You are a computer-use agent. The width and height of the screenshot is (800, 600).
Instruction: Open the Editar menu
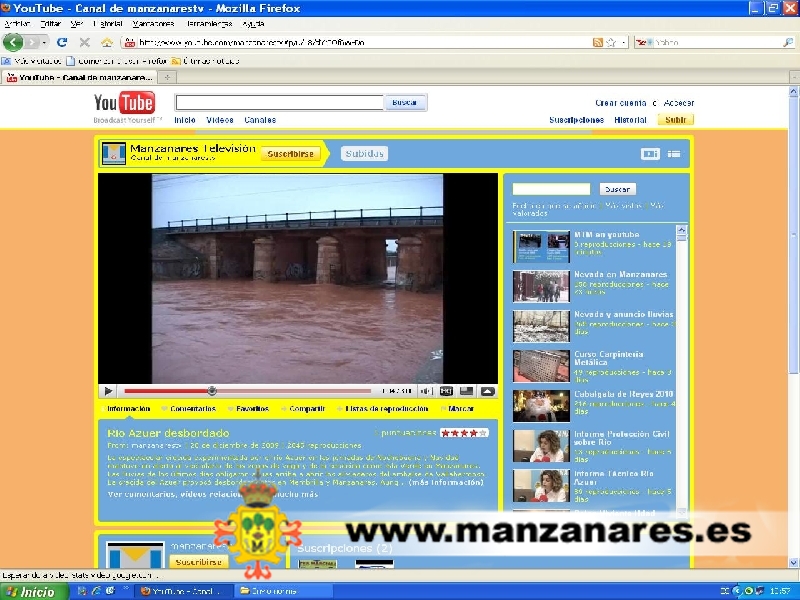(x=50, y=24)
